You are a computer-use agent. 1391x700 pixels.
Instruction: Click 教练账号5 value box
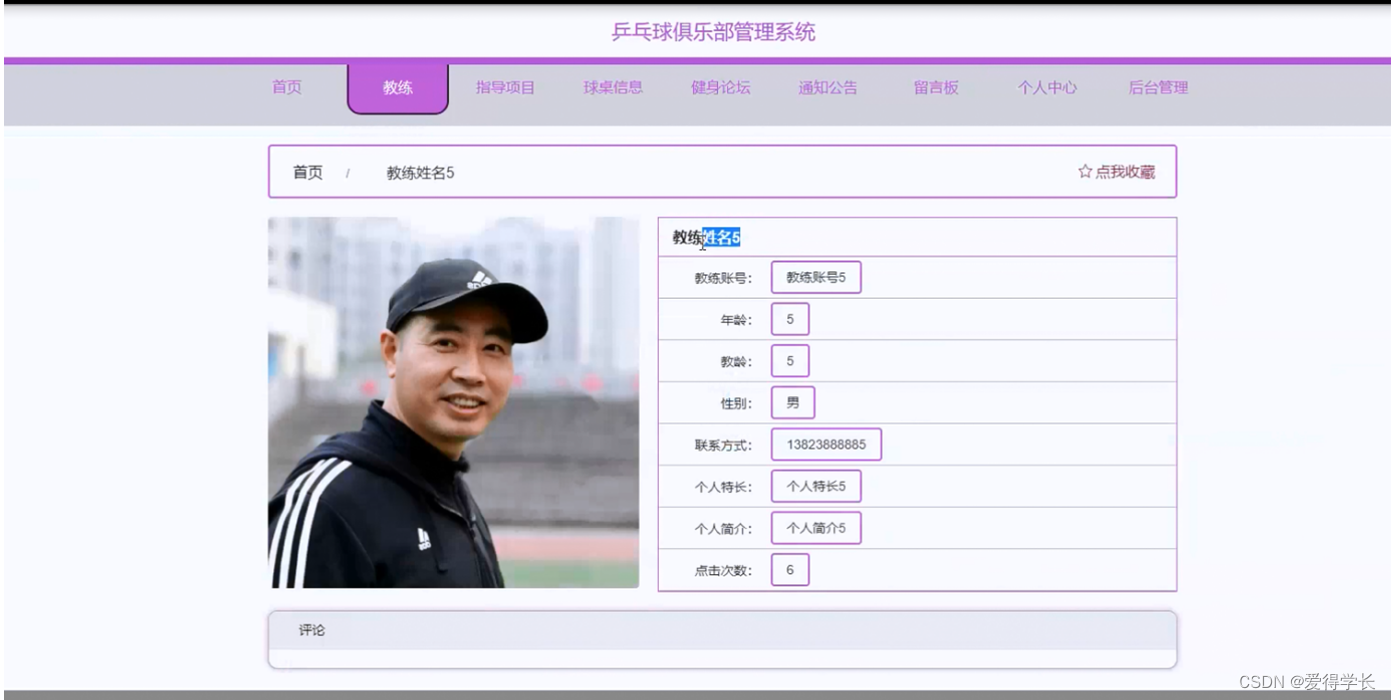pyautogui.click(x=816, y=277)
